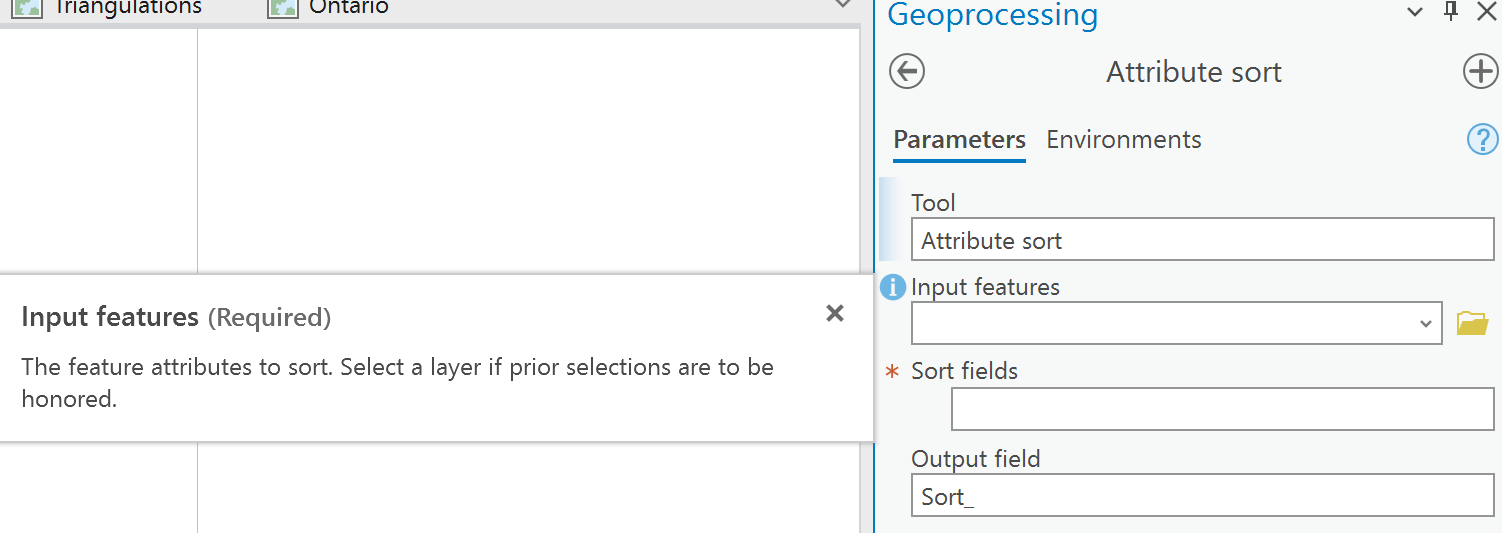Click the Ontario map view icon
The image size is (1502, 533).
[x=283, y=8]
